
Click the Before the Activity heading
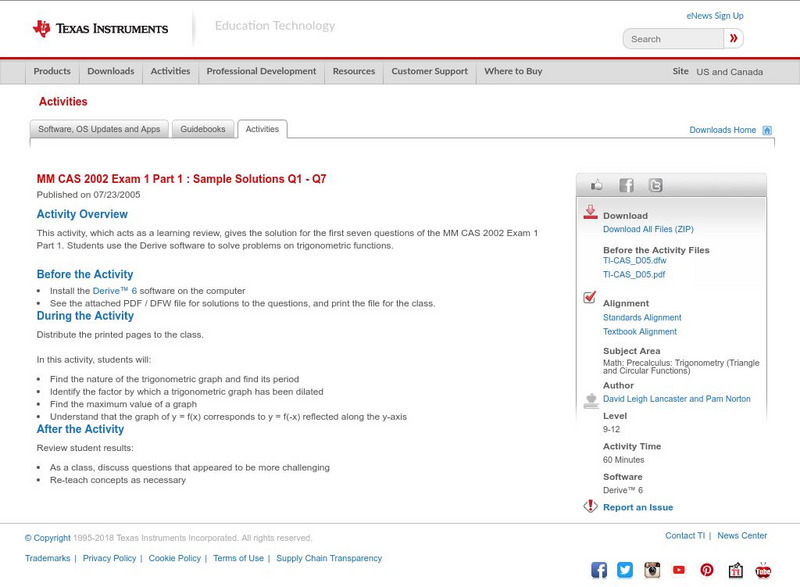pos(85,274)
